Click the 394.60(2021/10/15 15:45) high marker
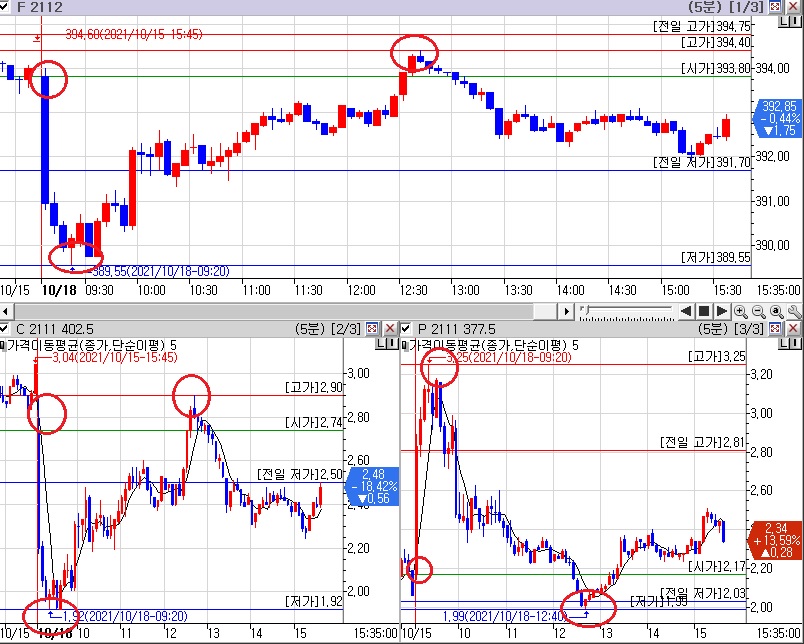This screenshot has width=804, height=644. (134, 34)
